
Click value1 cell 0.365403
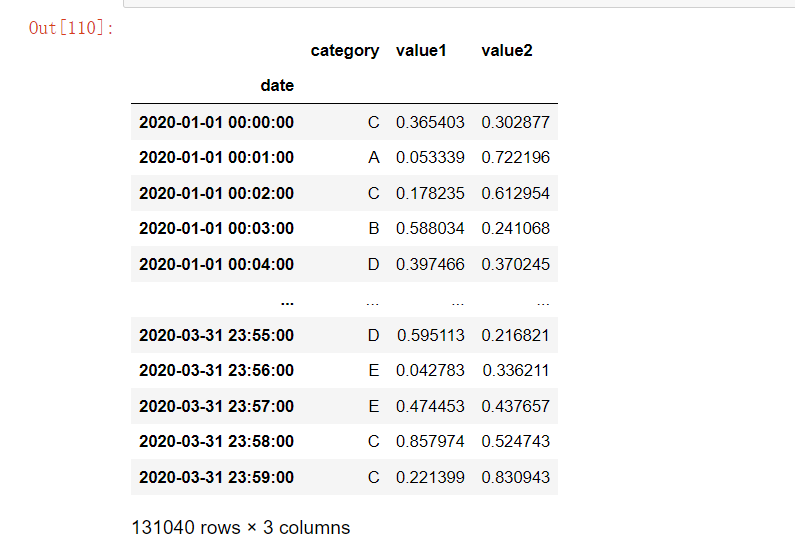pos(430,122)
